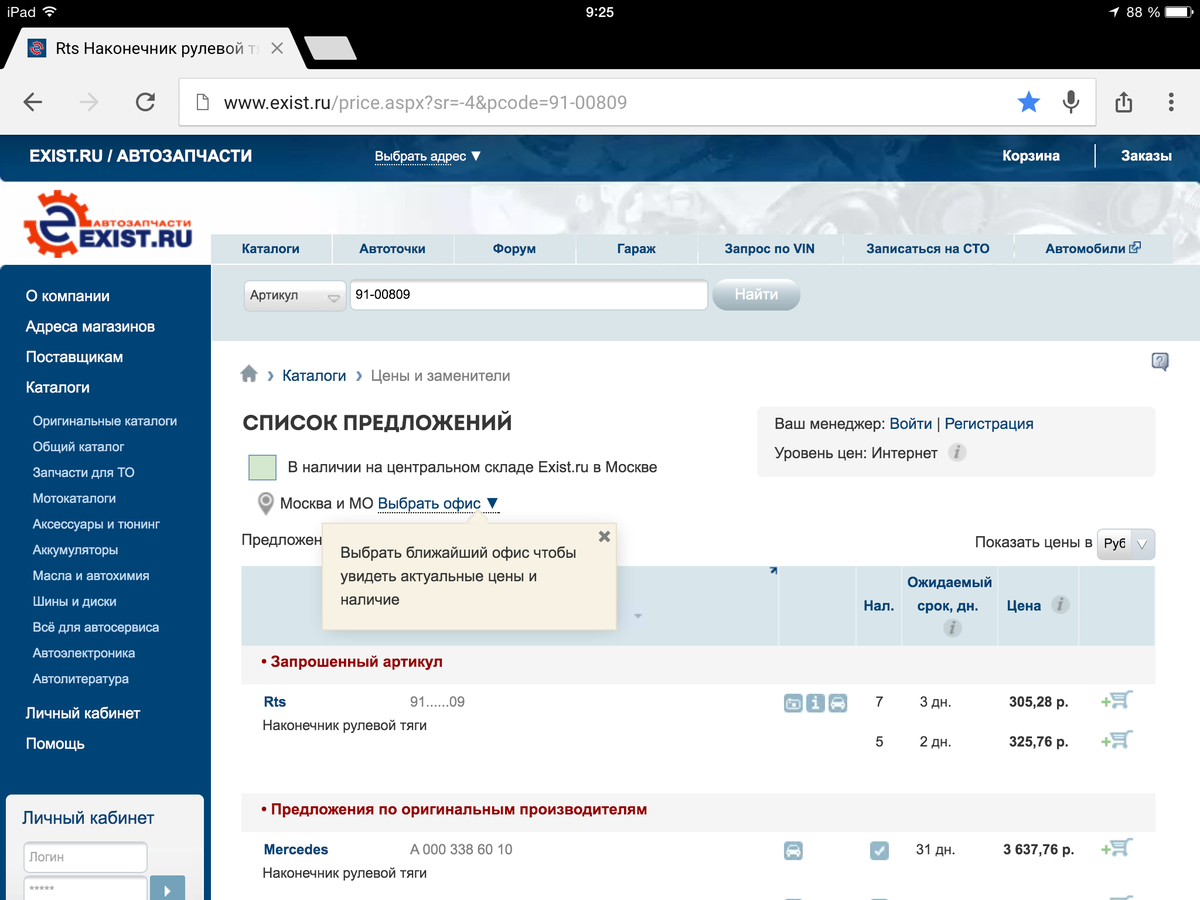Click the info icon beside Цена header
Screen dimensions: 1200x900
1060,605
